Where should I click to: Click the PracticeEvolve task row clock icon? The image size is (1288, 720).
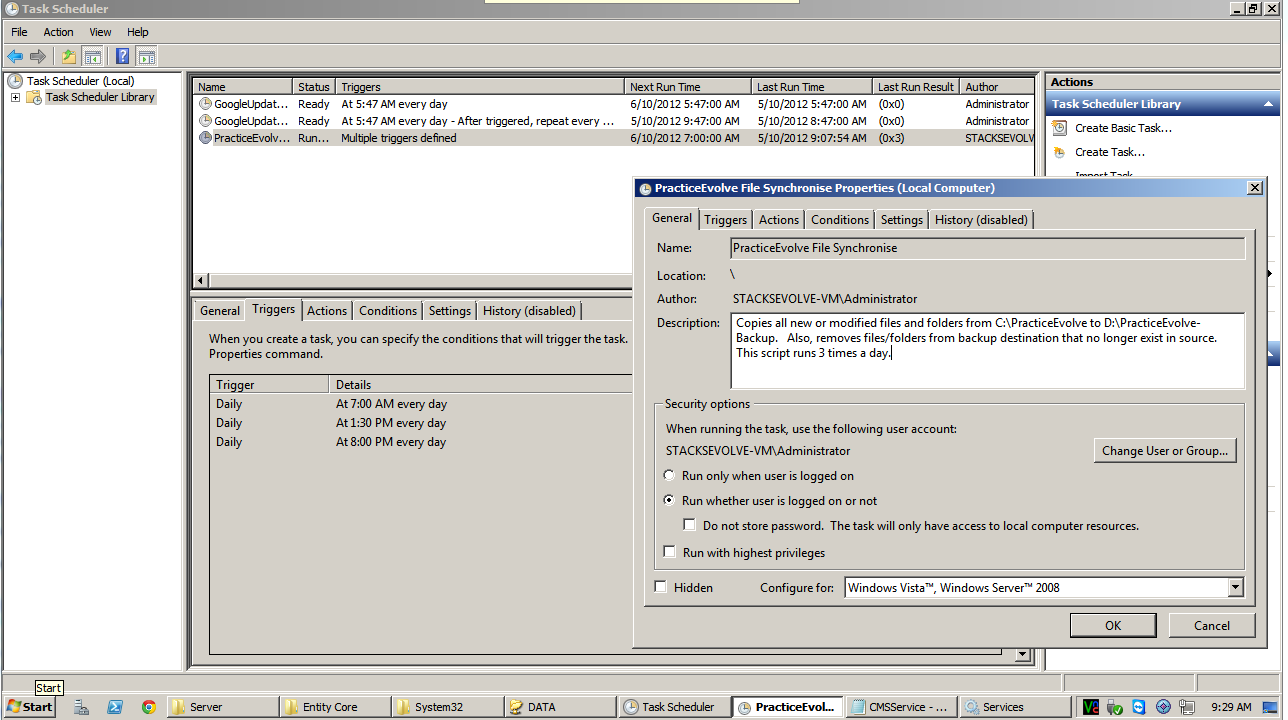[205, 138]
